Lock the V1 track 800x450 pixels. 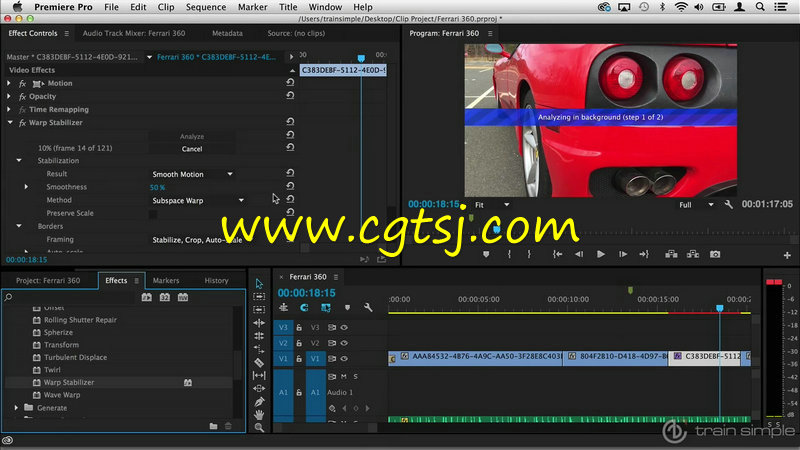click(299, 359)
